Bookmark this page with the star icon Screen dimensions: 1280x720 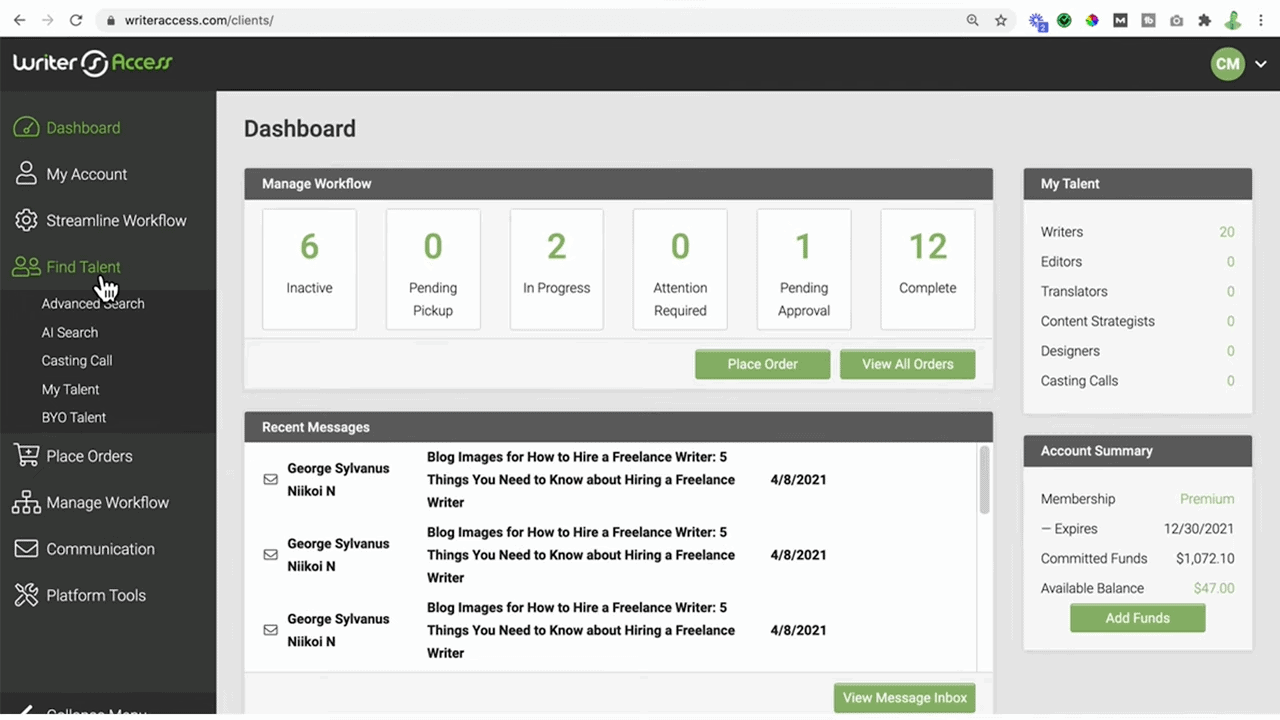click(x=1001, y=20)
